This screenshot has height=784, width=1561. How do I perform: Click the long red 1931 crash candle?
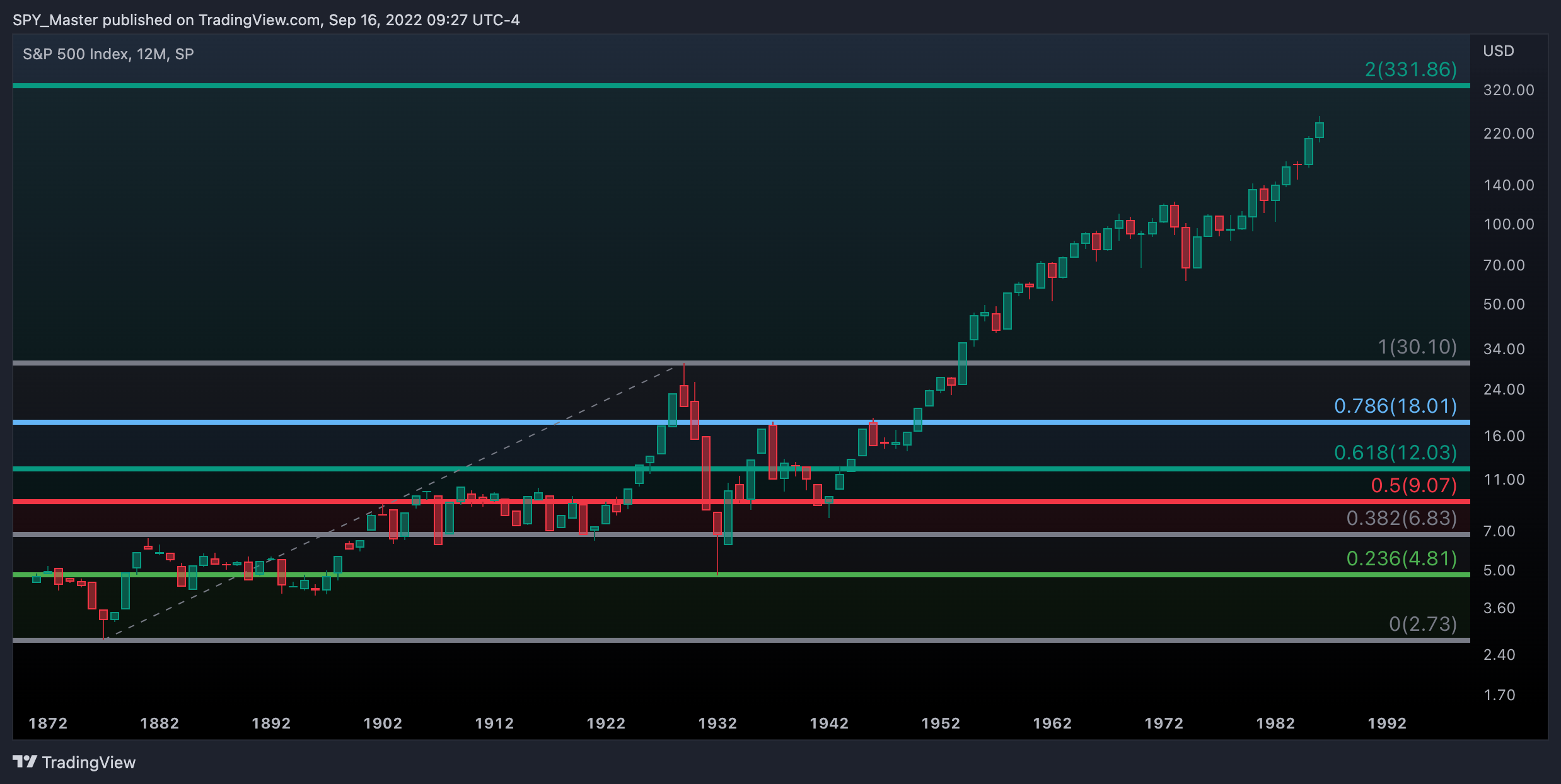706,473
